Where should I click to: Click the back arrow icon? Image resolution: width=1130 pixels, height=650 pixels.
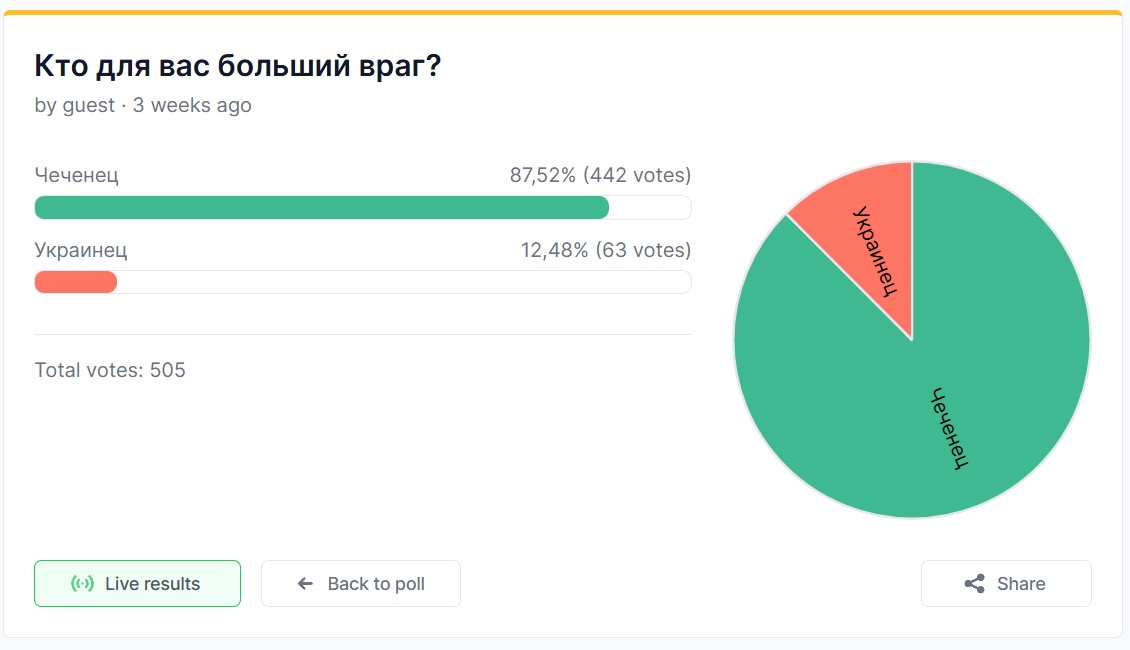click(306, 584)
